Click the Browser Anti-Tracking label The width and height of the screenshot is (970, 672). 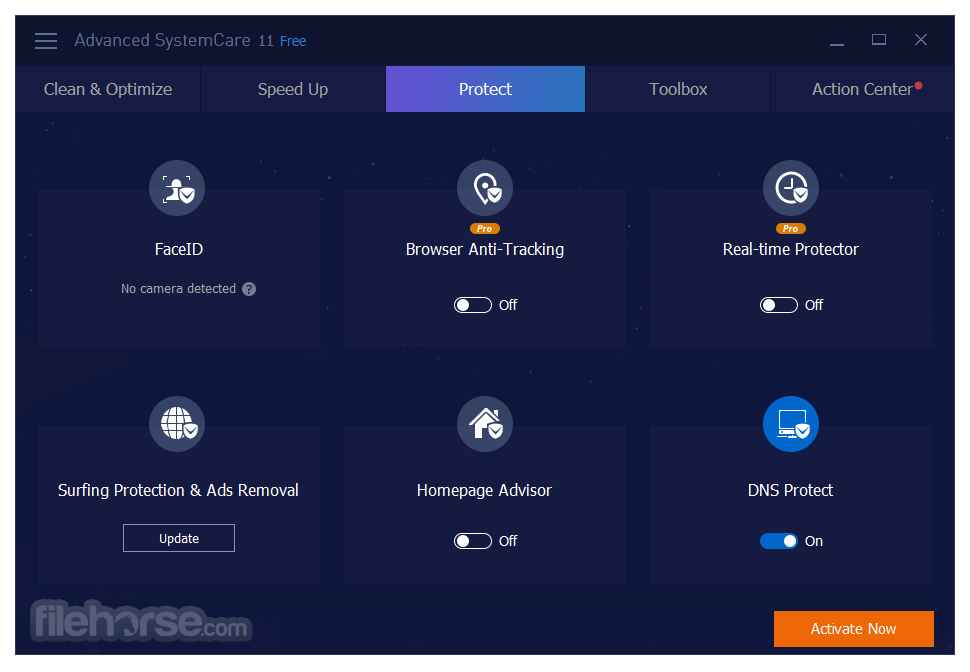click(x=485, y=249)
